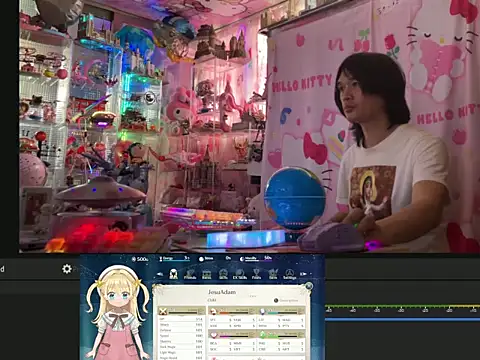Click the Energy bar in top status row

point(174,259)
